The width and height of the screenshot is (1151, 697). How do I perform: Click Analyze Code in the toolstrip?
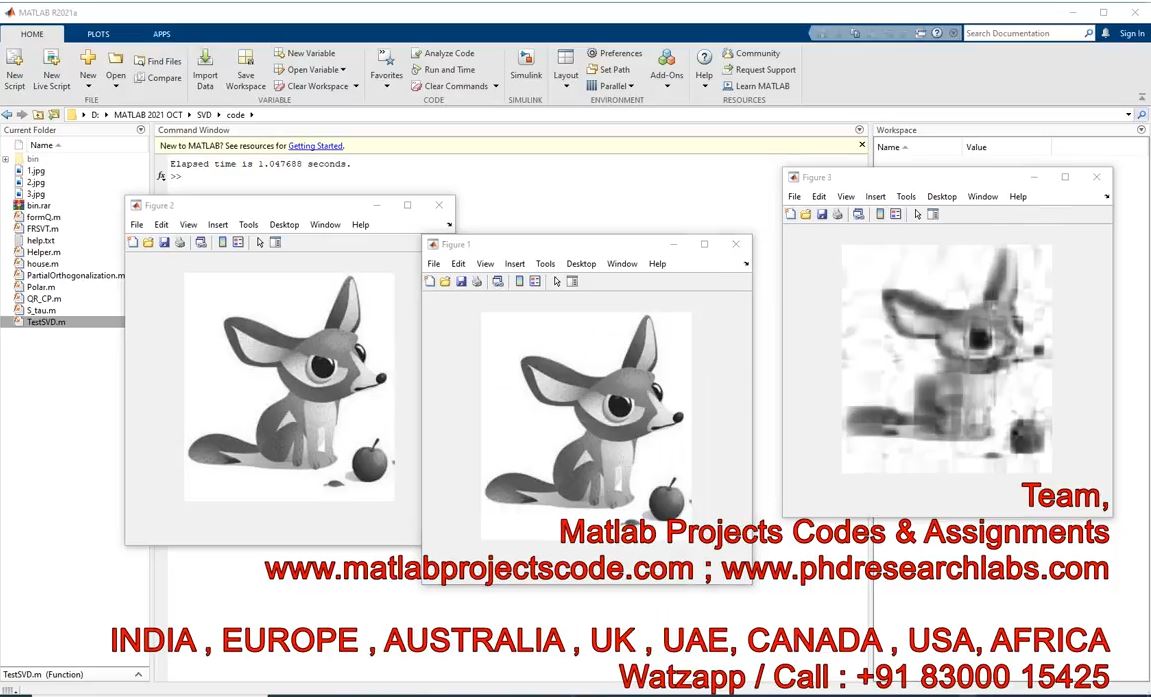(442, 53)
